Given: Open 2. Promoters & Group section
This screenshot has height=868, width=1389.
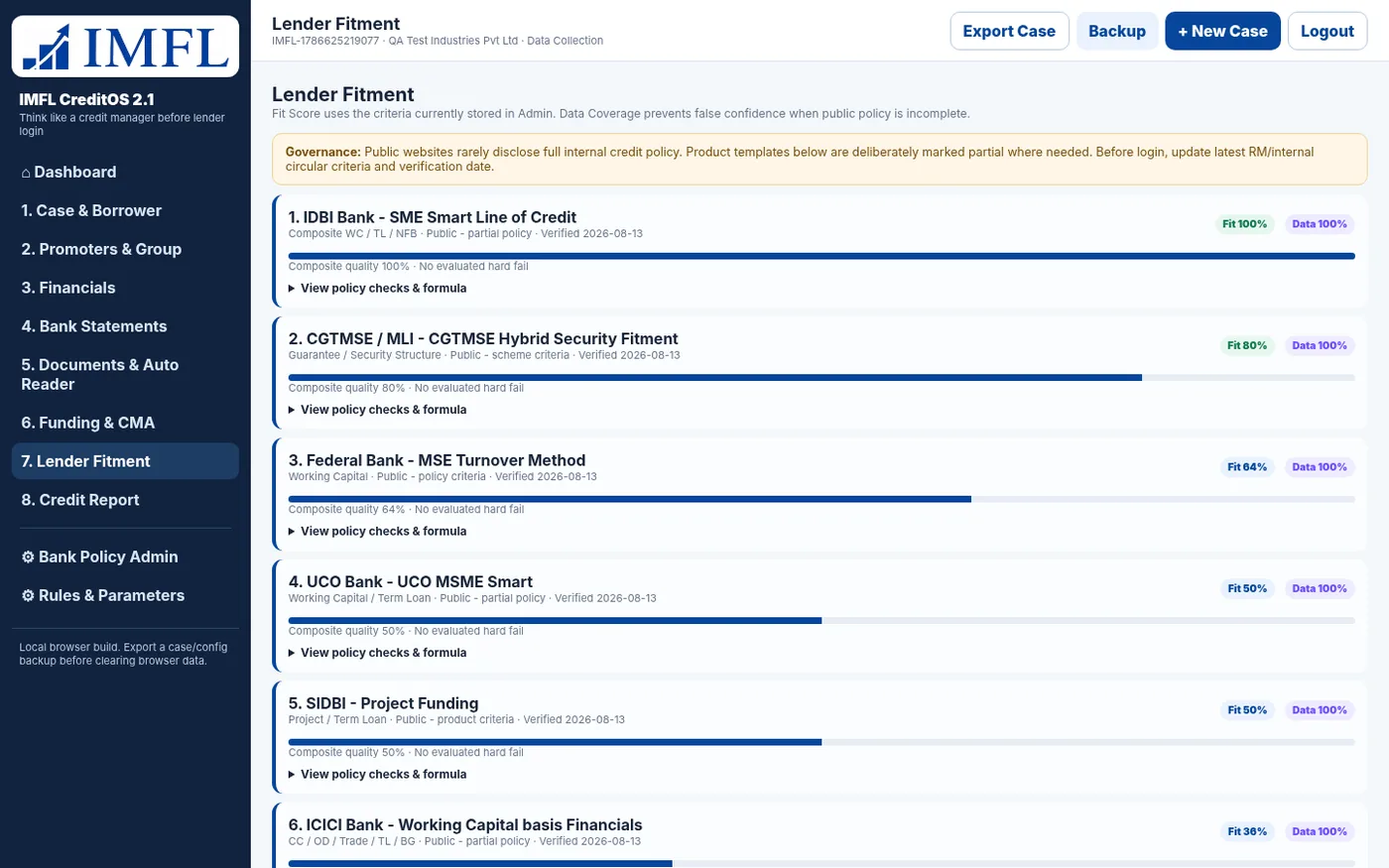Looking at the screenshot, I should 125,249.
